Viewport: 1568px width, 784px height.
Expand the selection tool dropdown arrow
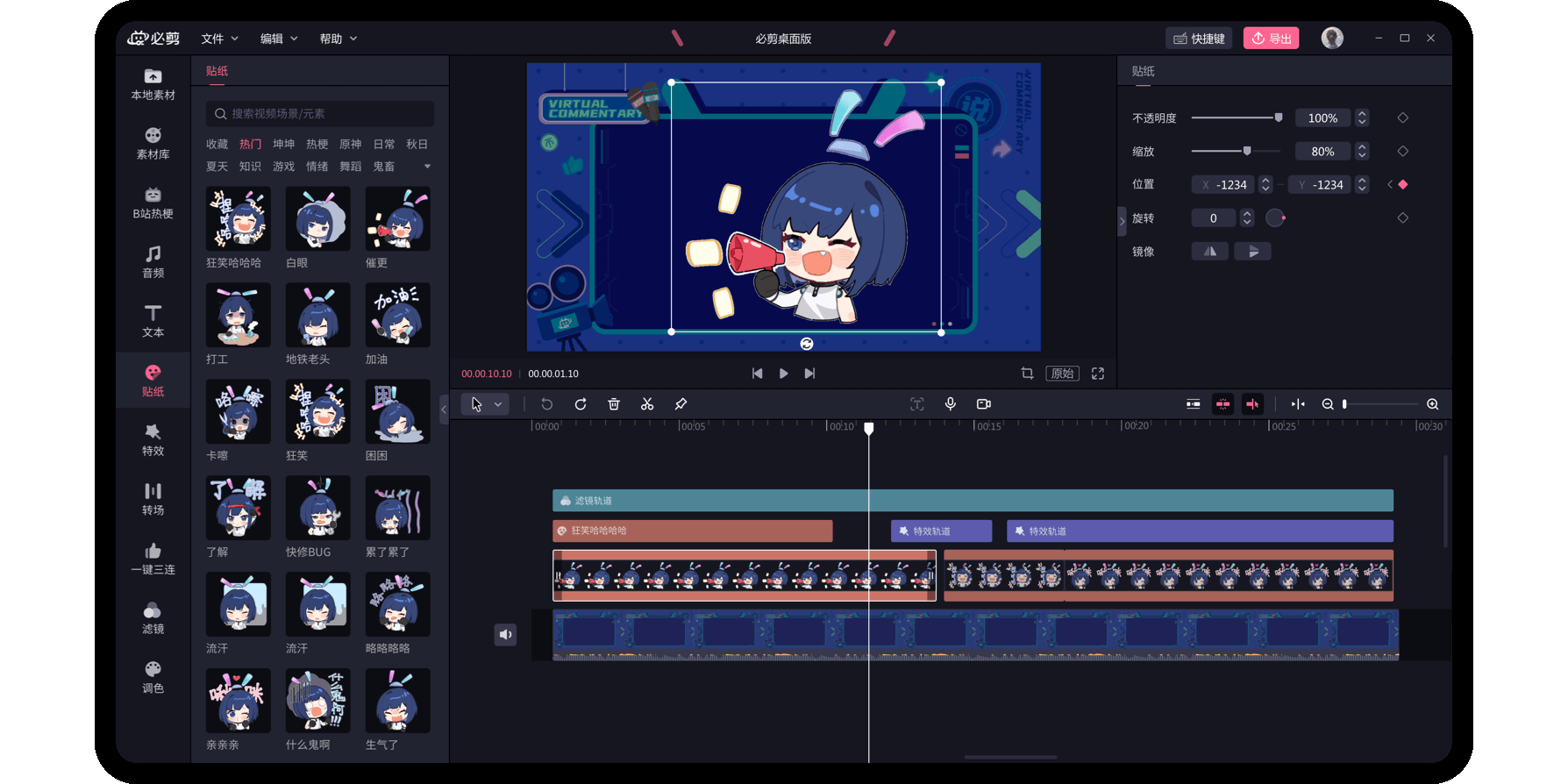pos(497,404)
